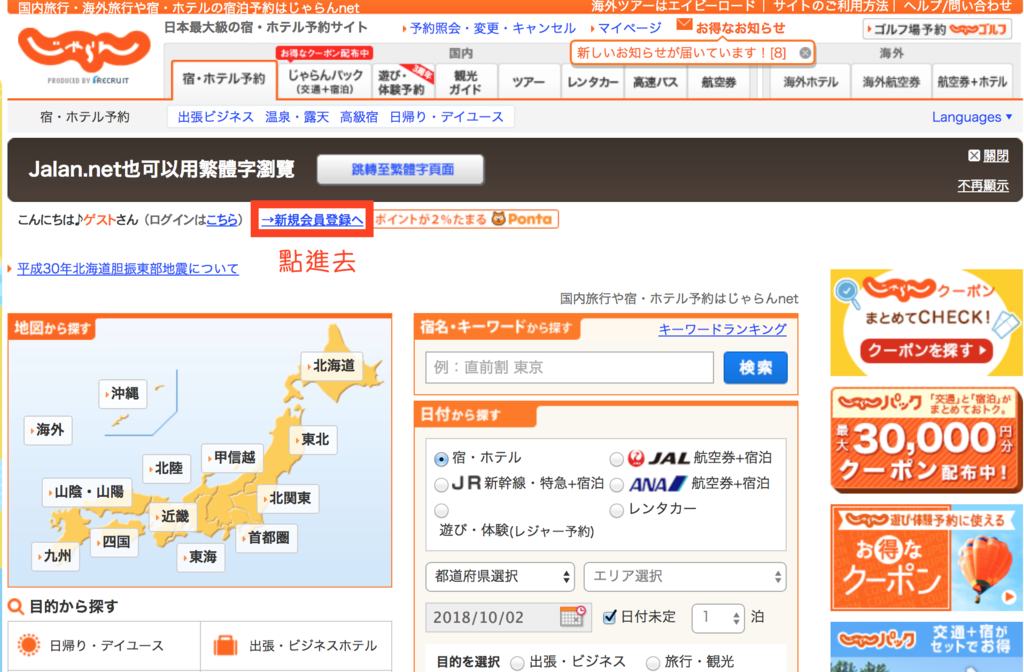Click the 不再顯示 link
Image resolution: width=1024 pixels, height=672 pixels.
(x=983, y=186)
